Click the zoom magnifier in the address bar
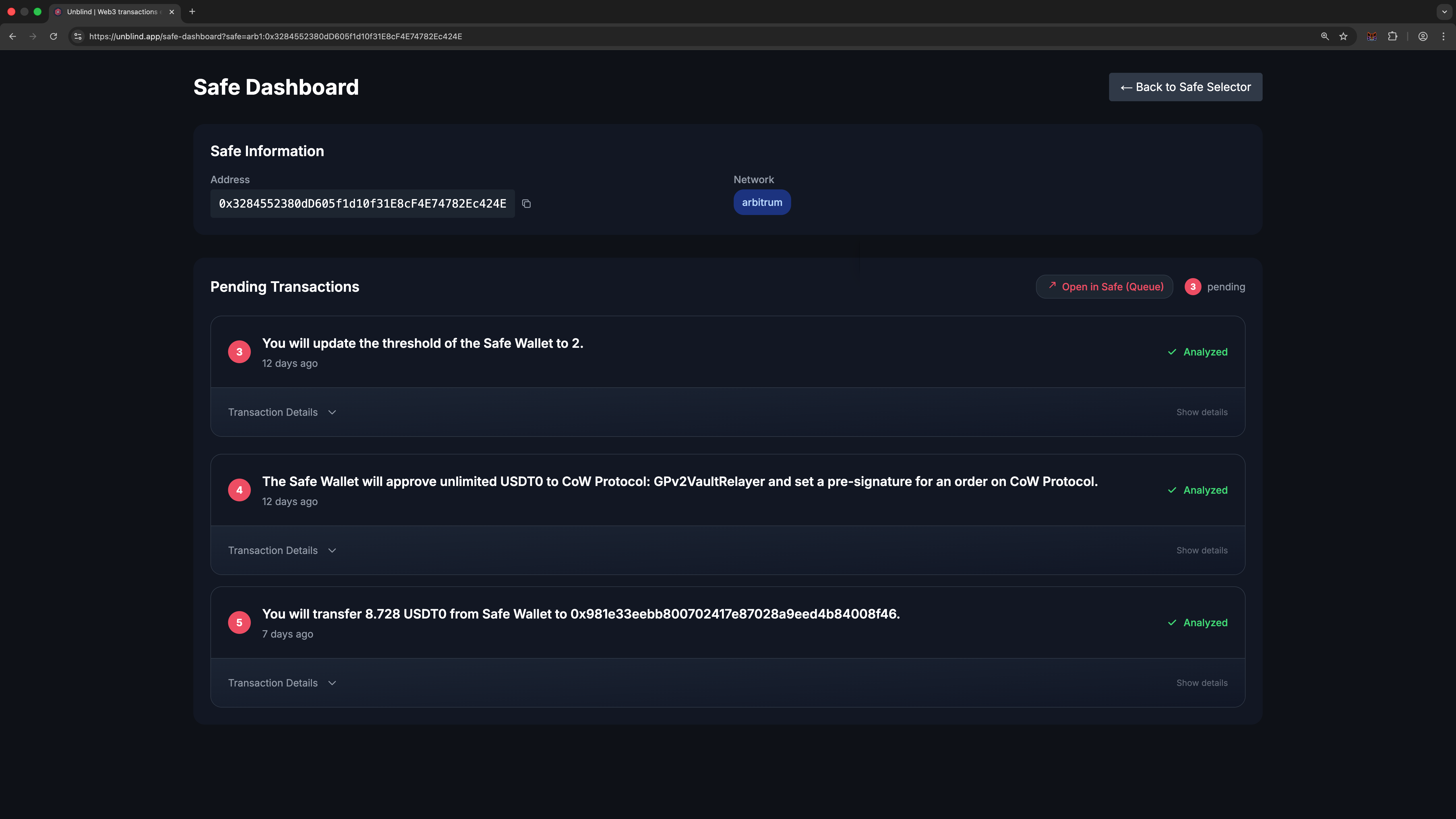The width and height of the screenshot is (1456, 819). 1325,36
